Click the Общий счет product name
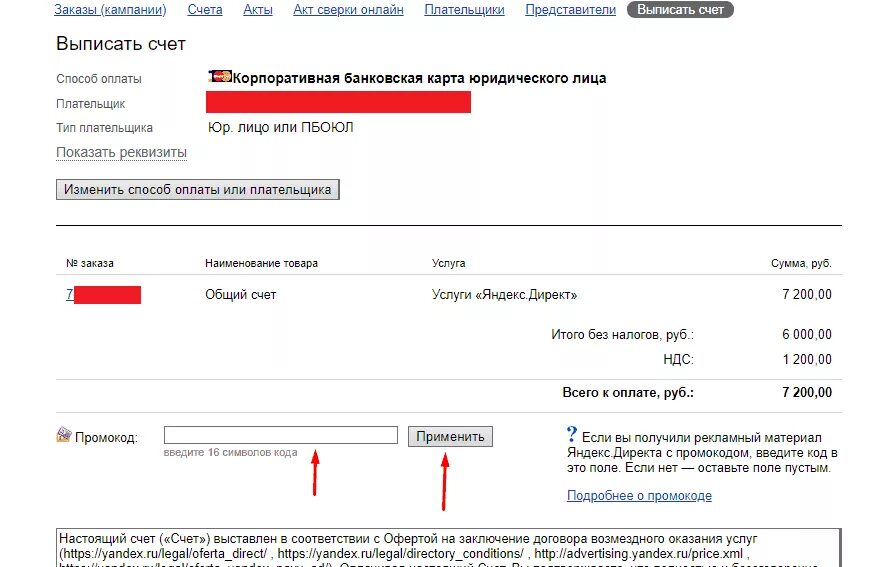882x567 pixels. 241,295
